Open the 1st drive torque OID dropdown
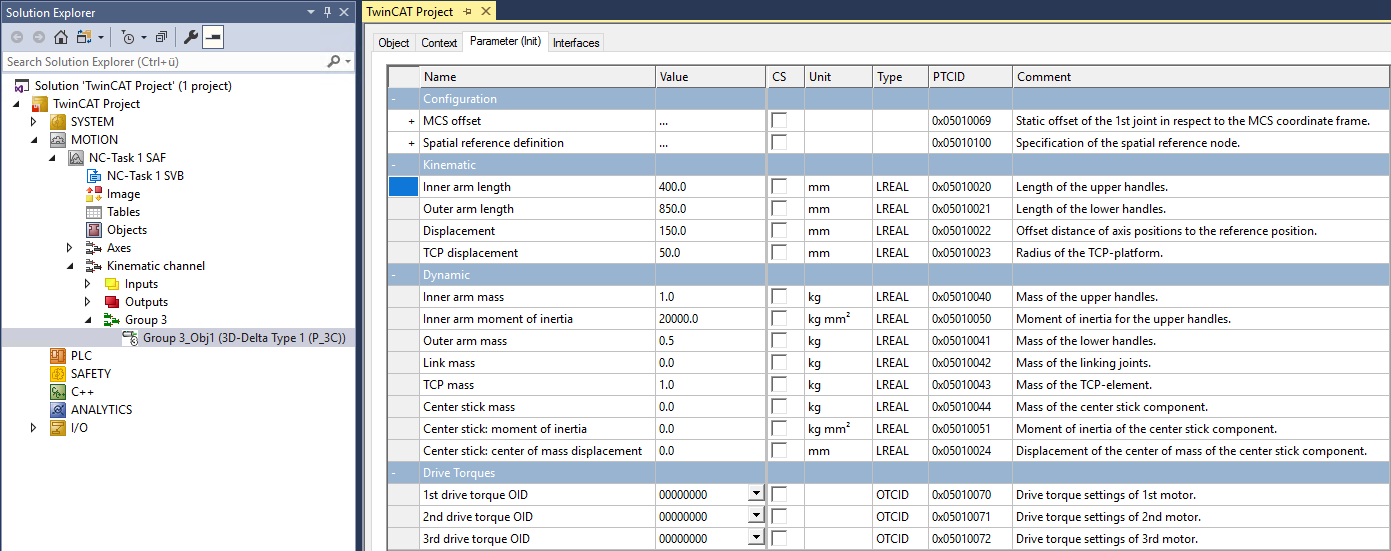This screenshot has height=551, width=1391. point(756,495)
